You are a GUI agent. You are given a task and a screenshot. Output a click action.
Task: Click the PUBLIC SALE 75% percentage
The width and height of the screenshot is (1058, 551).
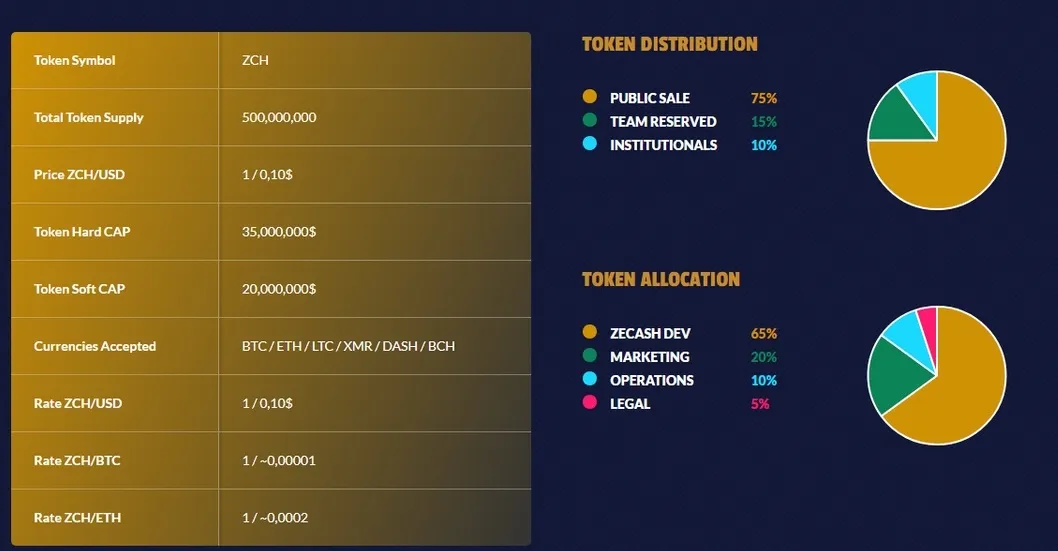point(764,98)
